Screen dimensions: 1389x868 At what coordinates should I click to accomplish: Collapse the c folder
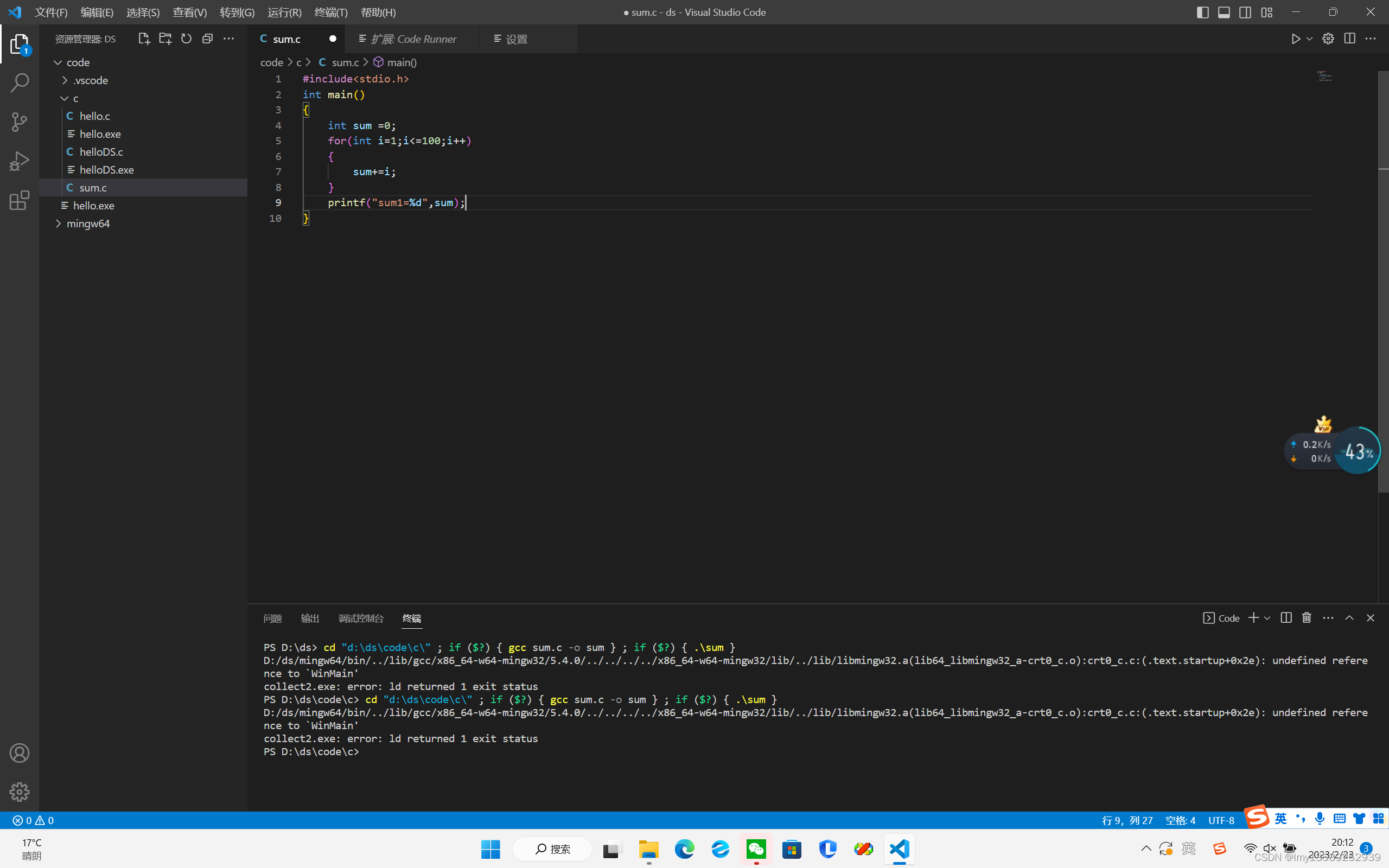pos(143,98)
